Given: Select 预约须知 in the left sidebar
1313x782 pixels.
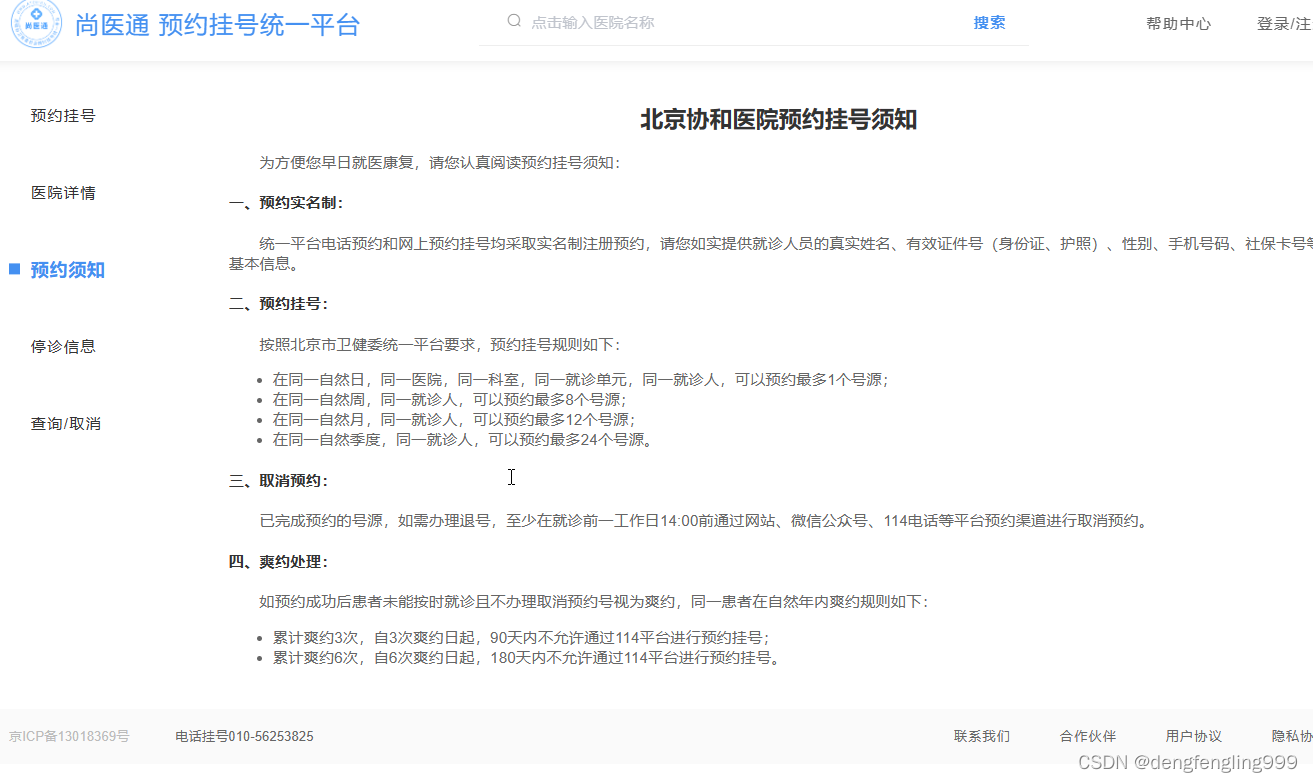Looking at the screenshot, I should click(67, 270).
